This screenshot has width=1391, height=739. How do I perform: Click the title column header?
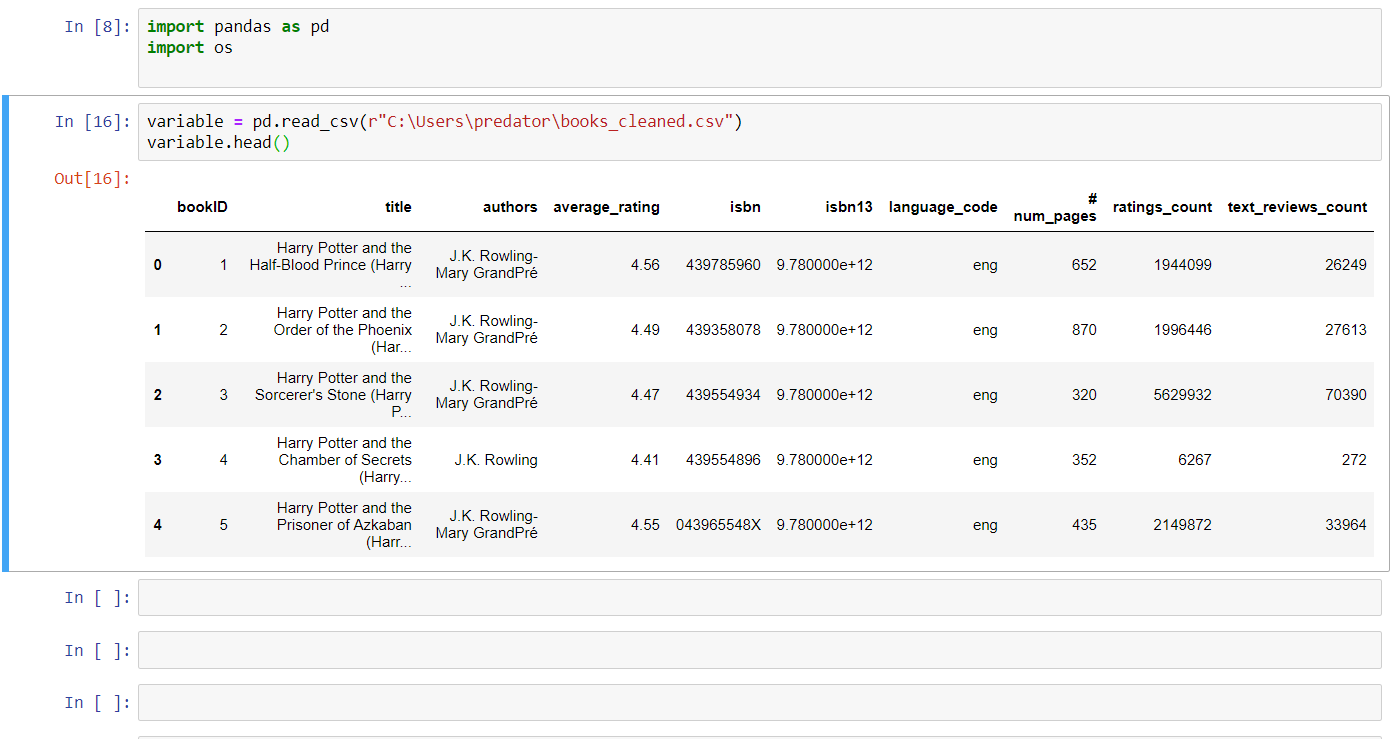tap(397, 207)
